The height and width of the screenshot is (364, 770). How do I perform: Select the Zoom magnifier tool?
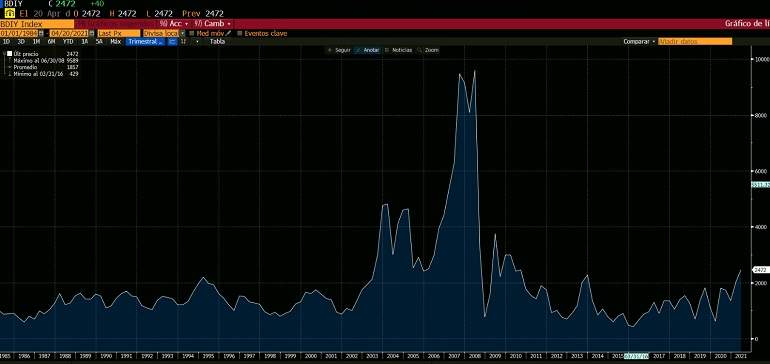tap(428, 50)
